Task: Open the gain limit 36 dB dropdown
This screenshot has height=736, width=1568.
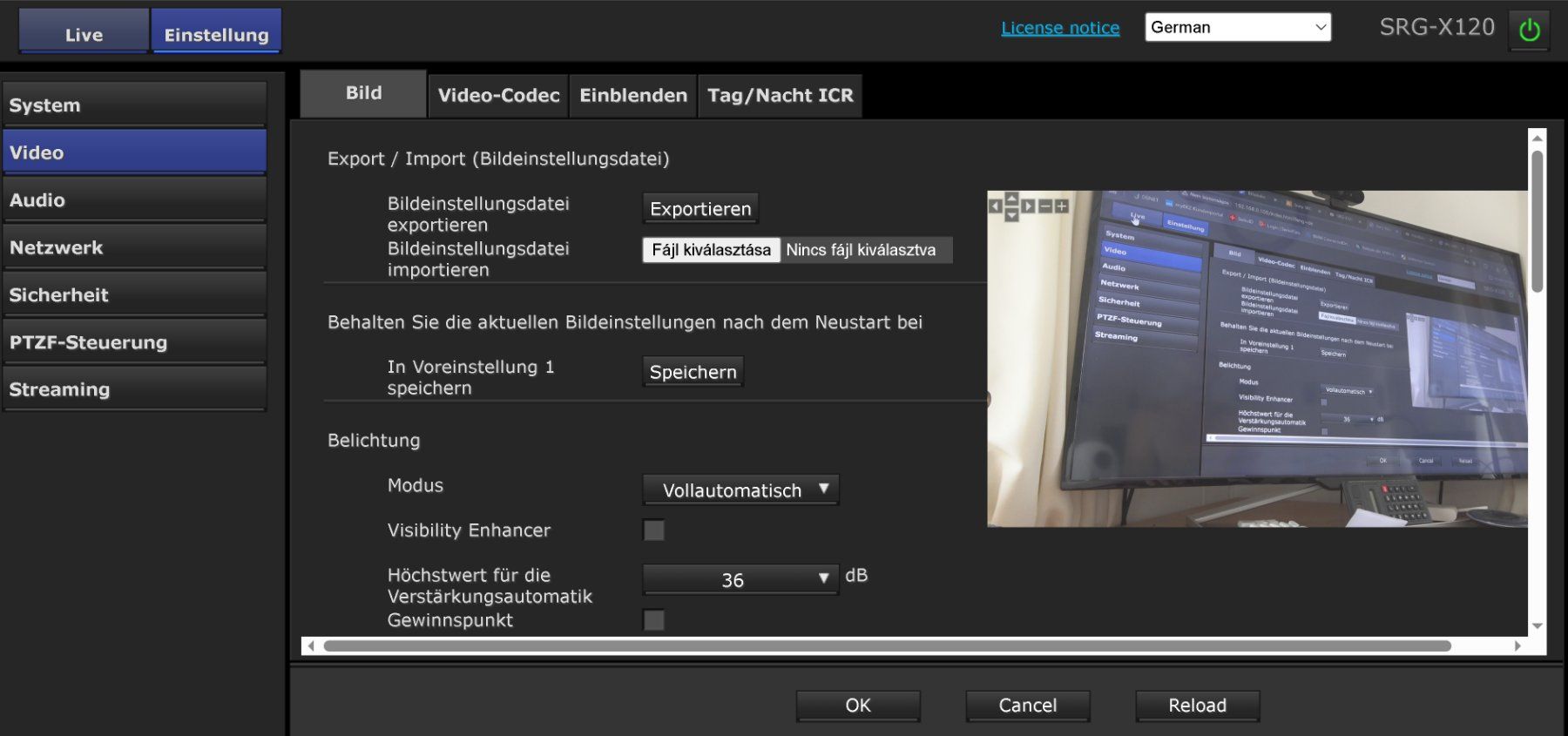Action: [x=741, y=579]
